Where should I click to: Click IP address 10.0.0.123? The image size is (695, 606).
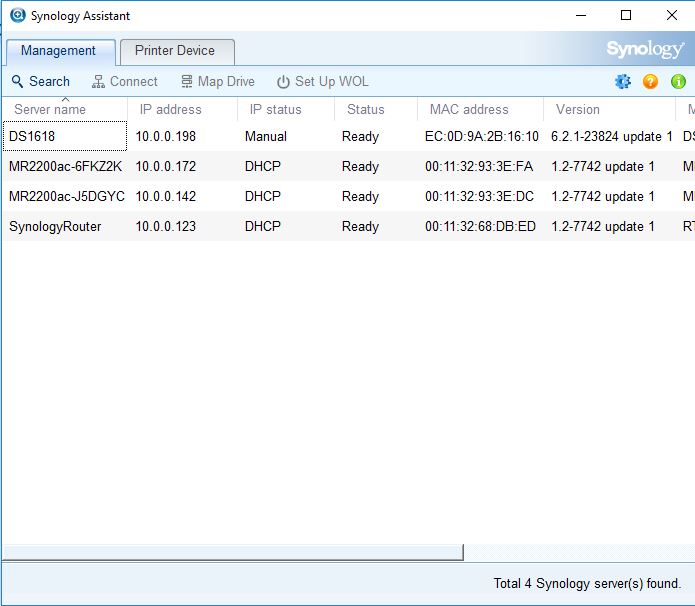click(x=165, y=227)
